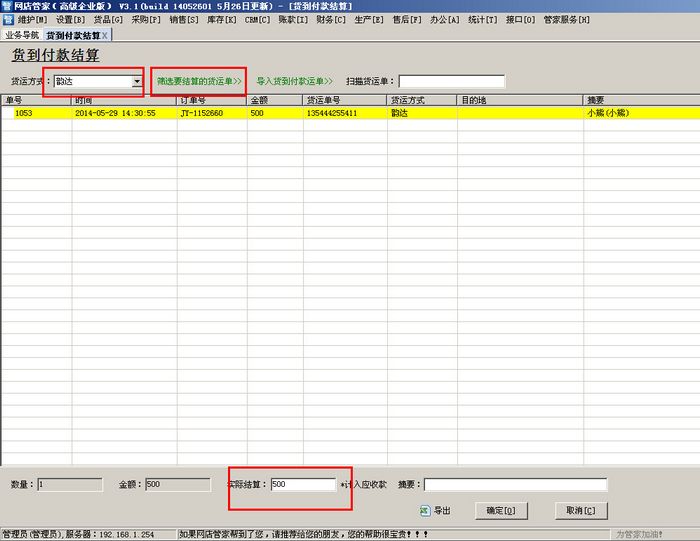
Task: Open the 维护 menu
Action: 32,20
